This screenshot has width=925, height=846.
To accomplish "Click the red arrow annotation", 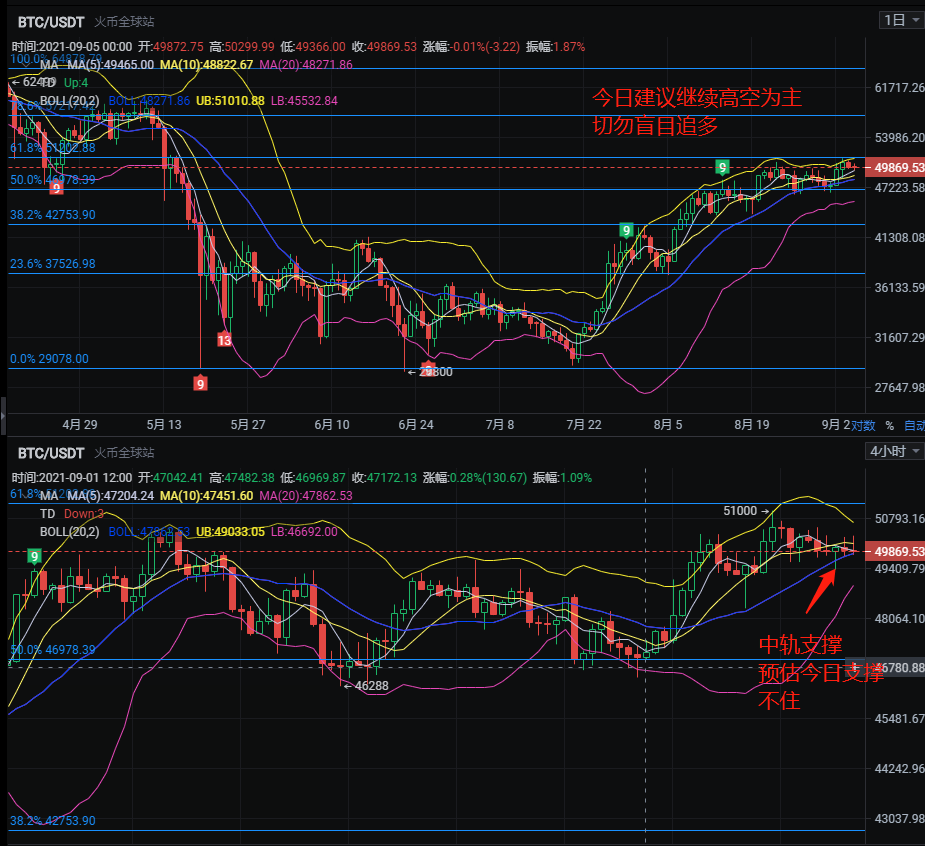I will 821,592.
